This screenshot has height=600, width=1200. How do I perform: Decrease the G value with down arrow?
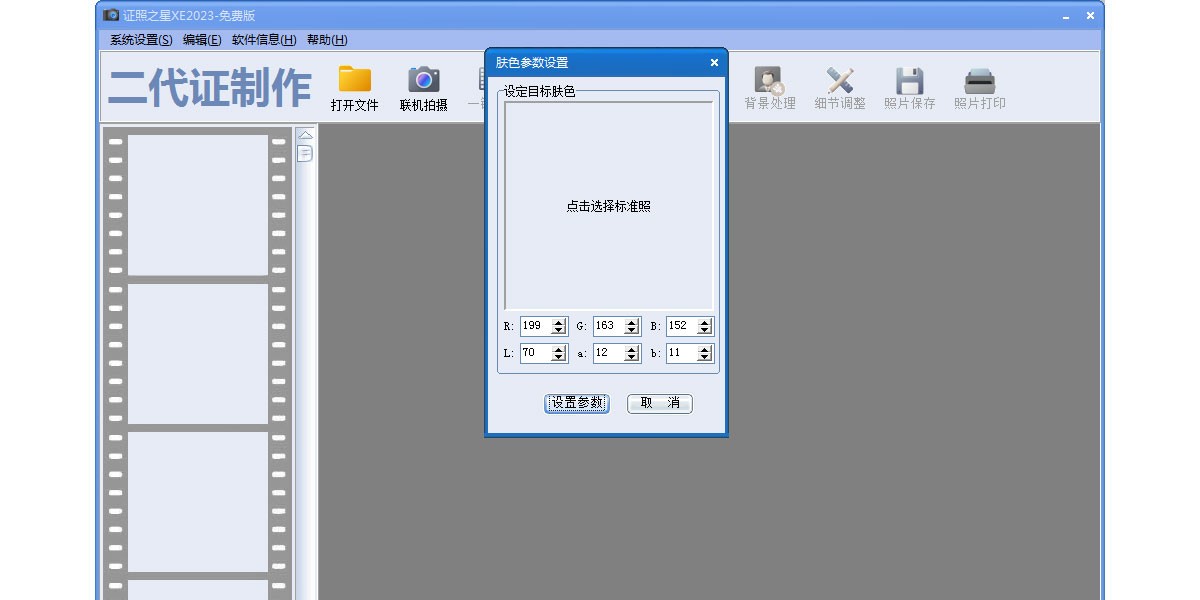point(631,331)
